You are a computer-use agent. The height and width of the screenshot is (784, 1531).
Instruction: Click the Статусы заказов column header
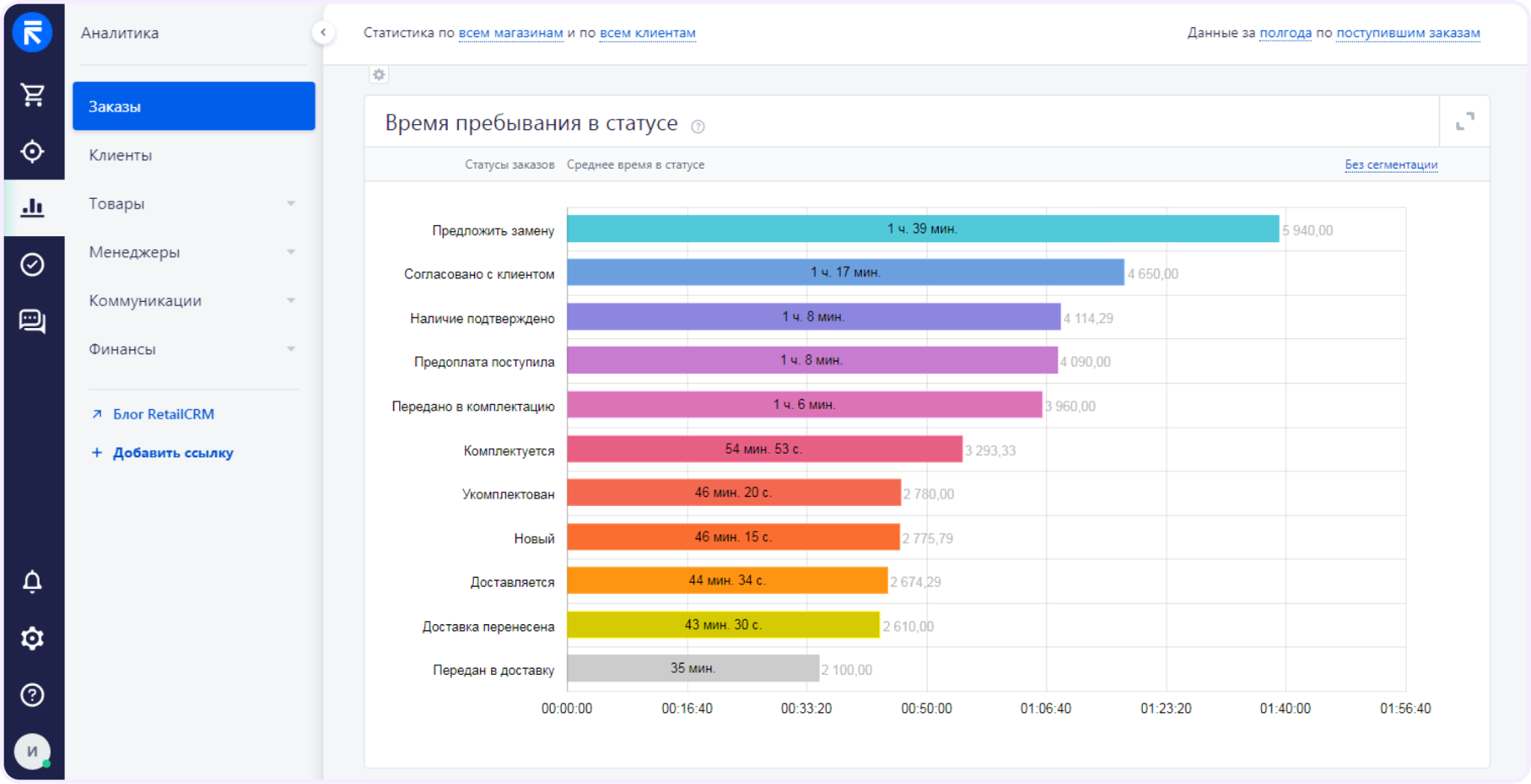510,164
